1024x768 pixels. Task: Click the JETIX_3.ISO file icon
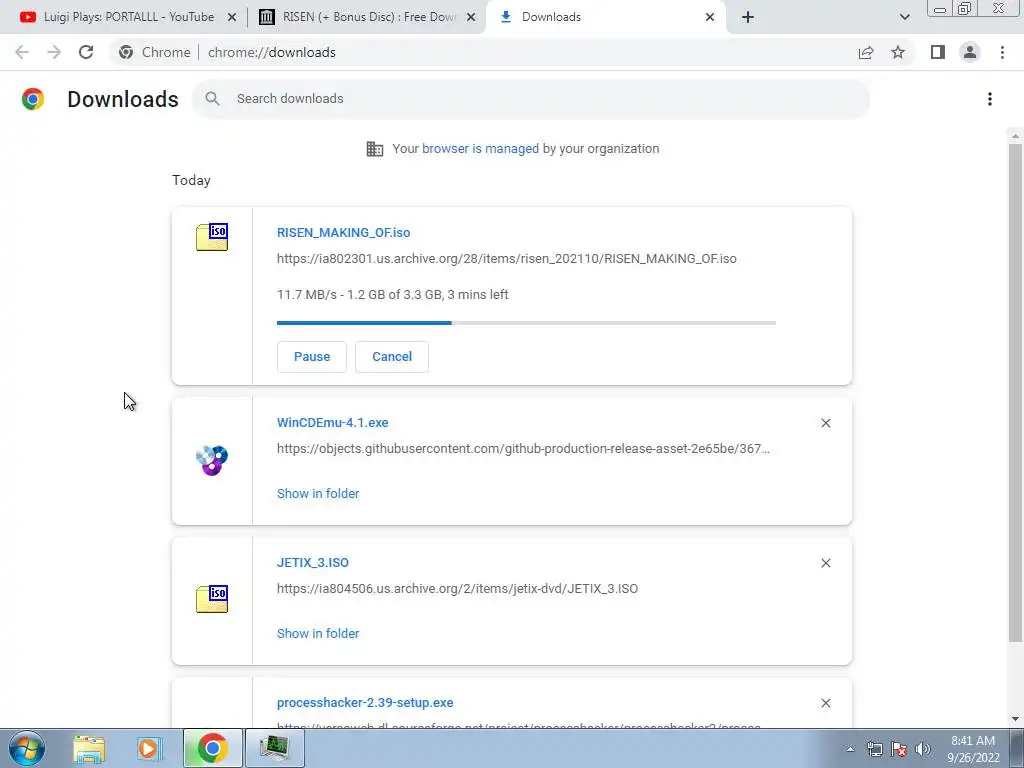click(212, 599)
